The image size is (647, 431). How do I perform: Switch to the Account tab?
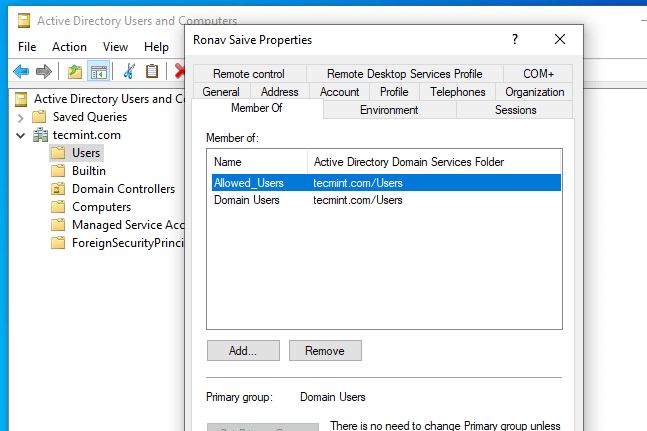(339, 92)
